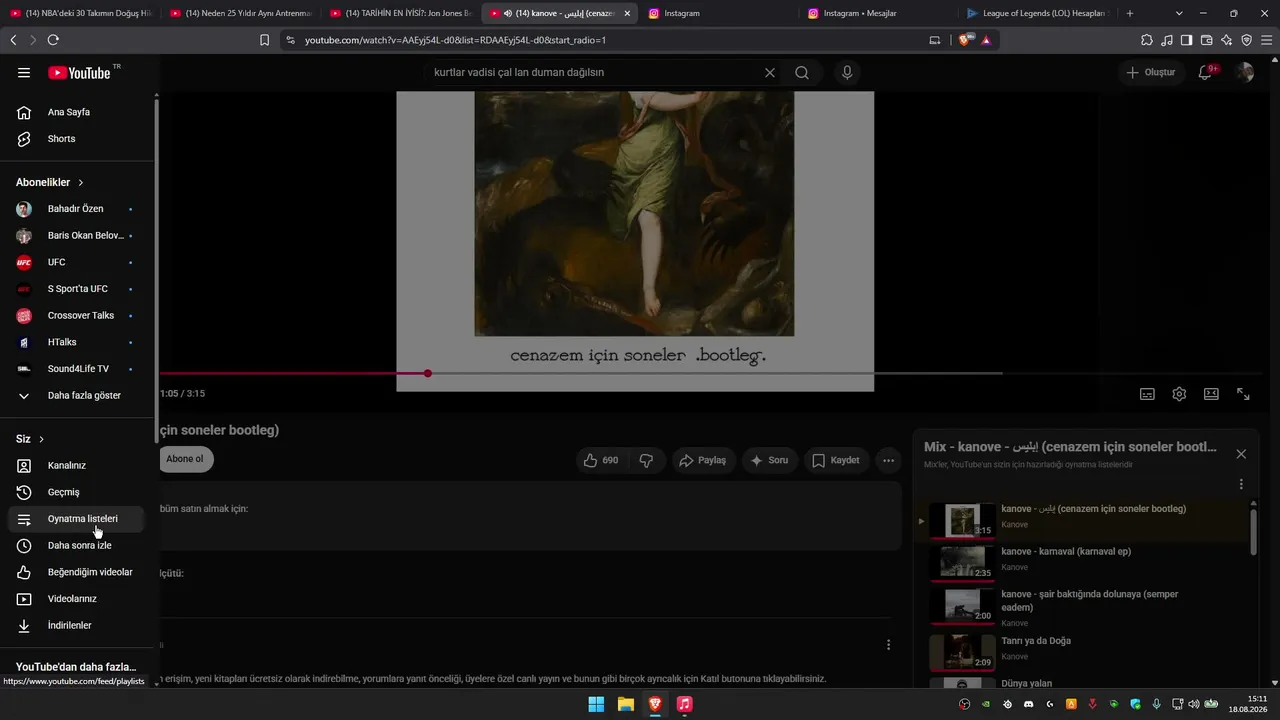Expand Daha fazla göster in subscriptions
The height and width of the screenshot is (720, 1280).
tap(79, 395)
